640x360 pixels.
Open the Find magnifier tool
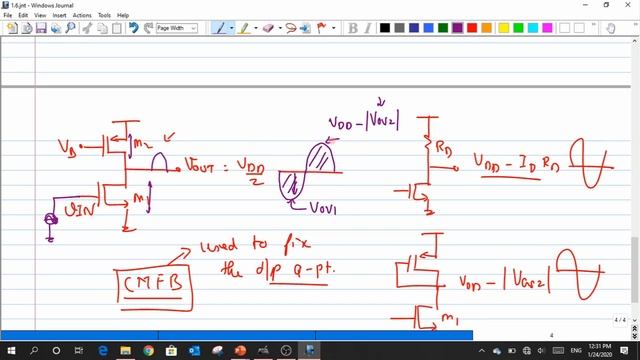(x=71, y=28)
